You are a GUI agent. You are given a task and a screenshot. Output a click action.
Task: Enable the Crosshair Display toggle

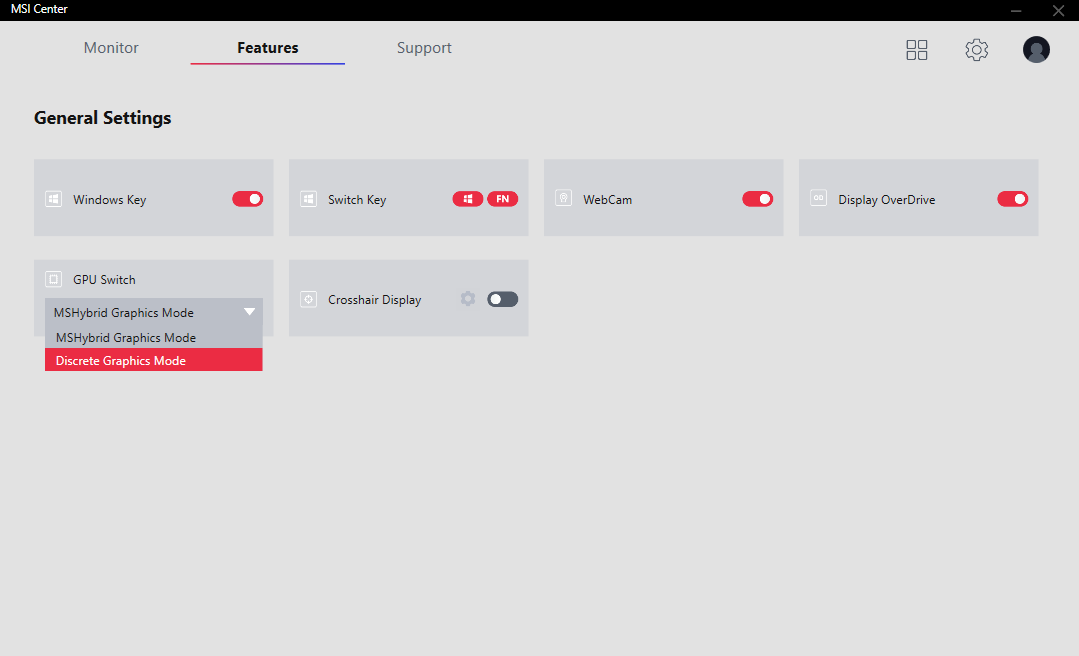[502, 299]
